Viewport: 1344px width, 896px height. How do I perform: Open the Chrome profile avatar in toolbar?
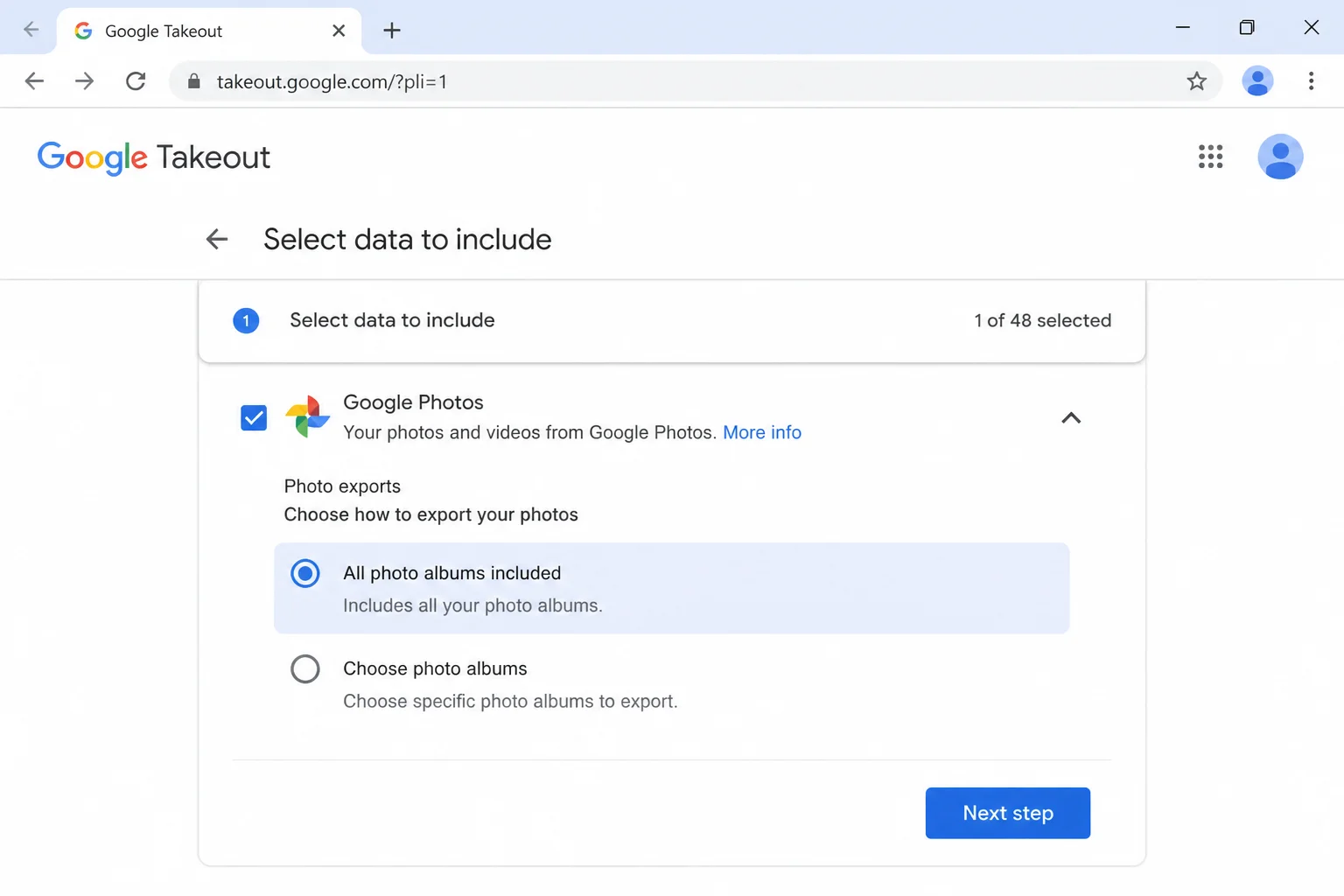[x=1257, y=81]
